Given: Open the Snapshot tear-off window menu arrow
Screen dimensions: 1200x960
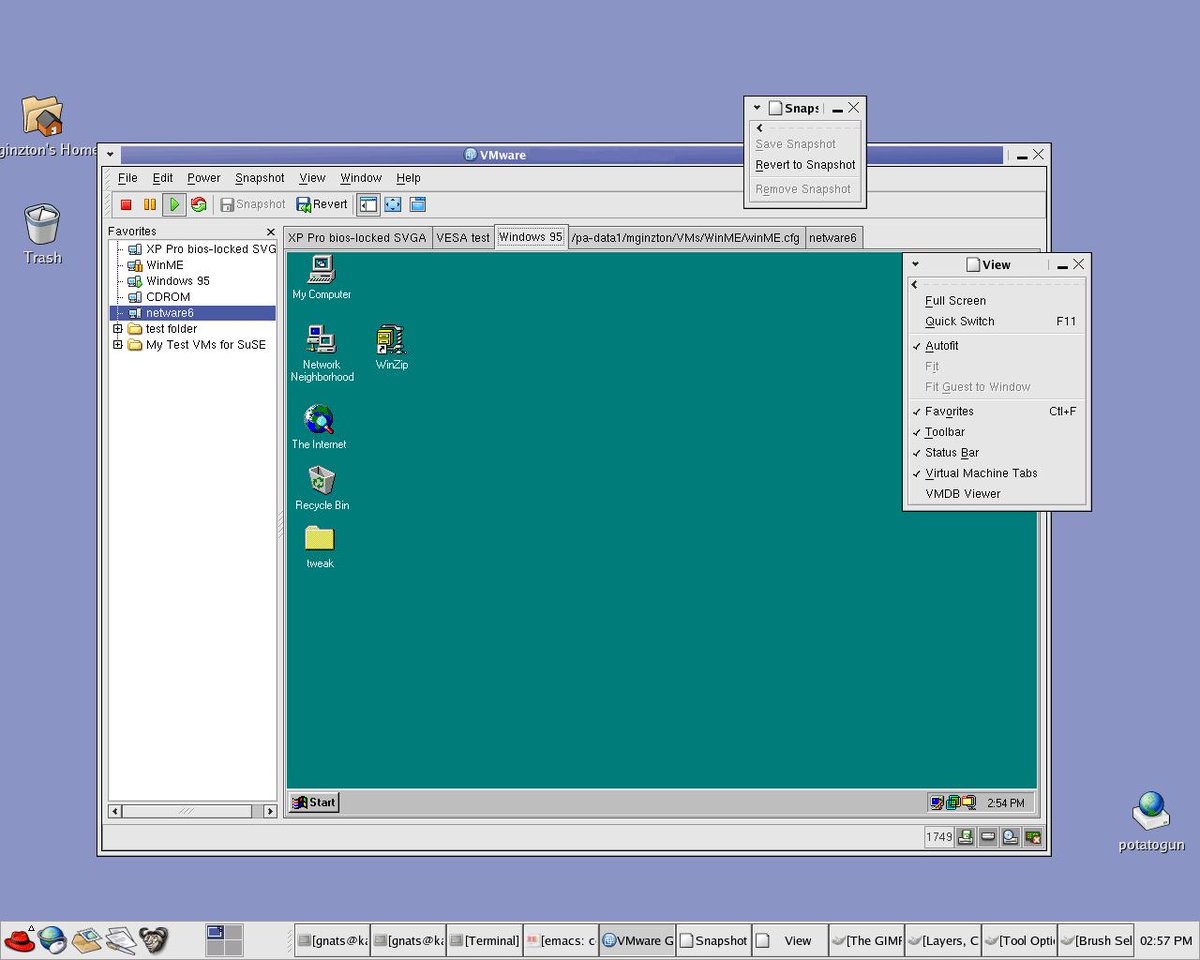Looking at the screenshot, I should pyautogui.click(x=757, y=108).
